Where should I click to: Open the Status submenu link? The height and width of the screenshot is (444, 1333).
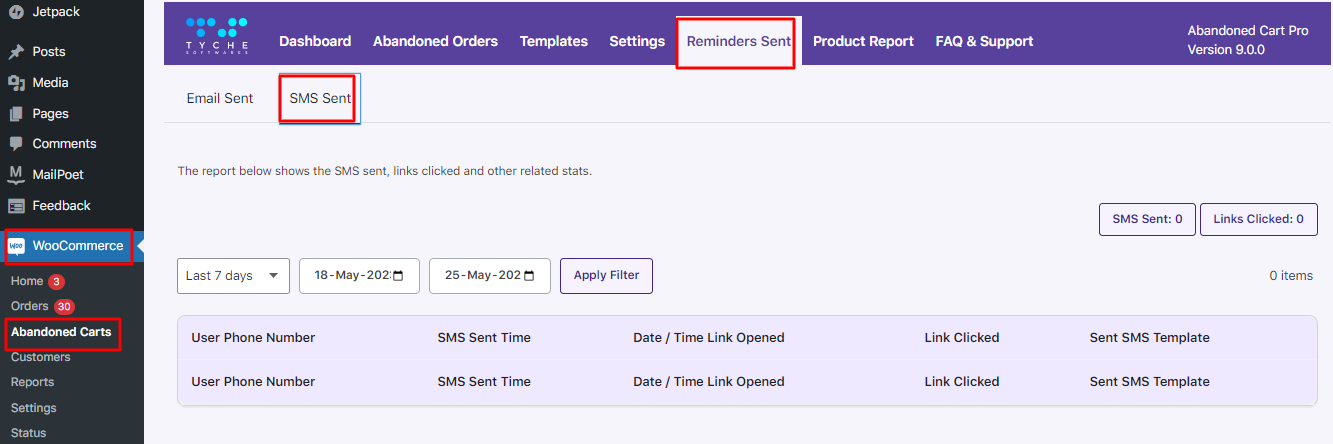pyautogui.click(x=29, y=433)
